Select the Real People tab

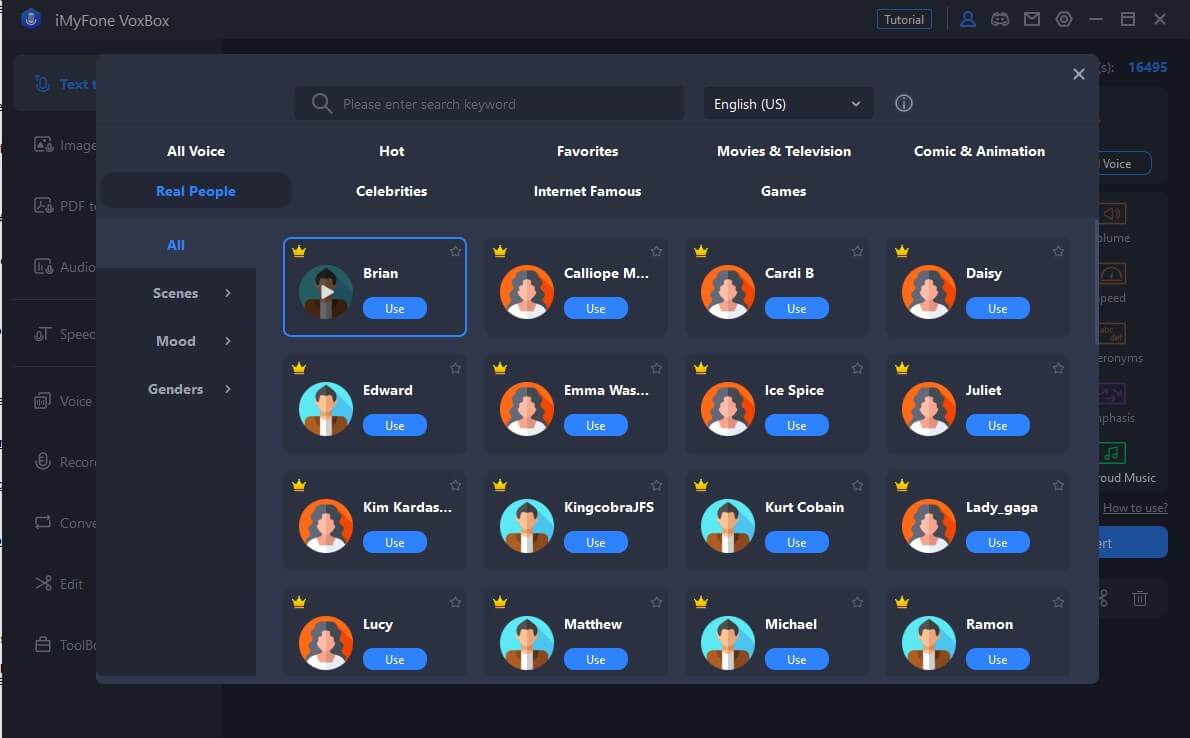pyautogui.click(x=196, y=191)
